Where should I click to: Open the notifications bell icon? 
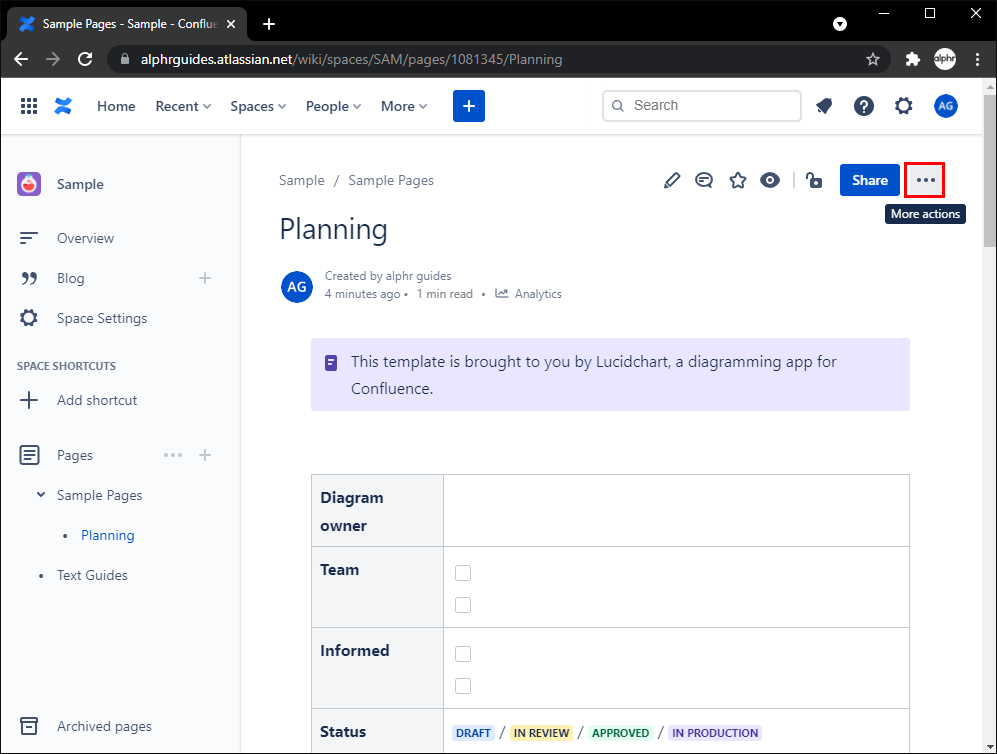(x=824, y=106)
